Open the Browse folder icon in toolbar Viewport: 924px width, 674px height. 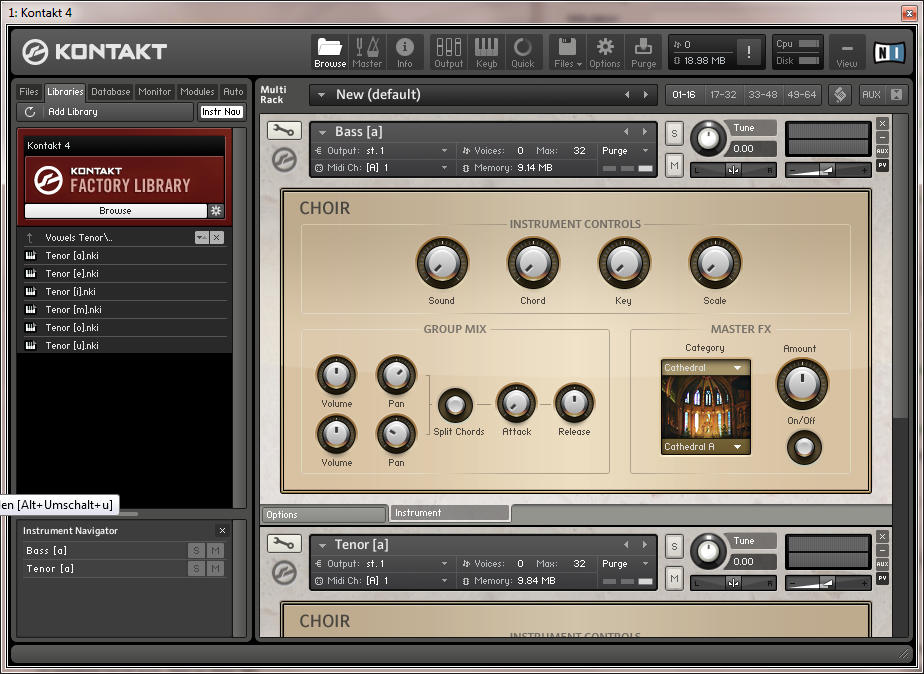coord(330,52)
